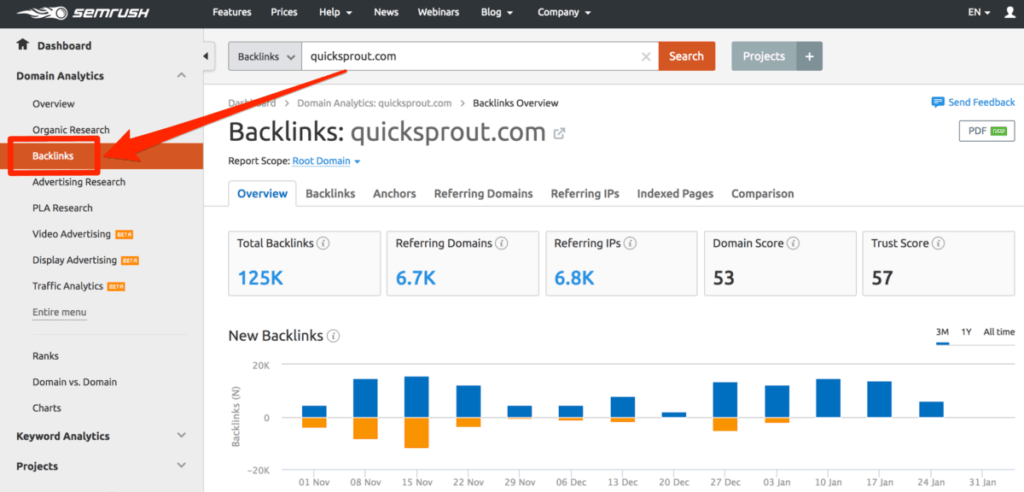Image resolution: width=1024 pixels, height=492 pixels.
Task: Open the Help dropdown menu
Action: (336, 12)
